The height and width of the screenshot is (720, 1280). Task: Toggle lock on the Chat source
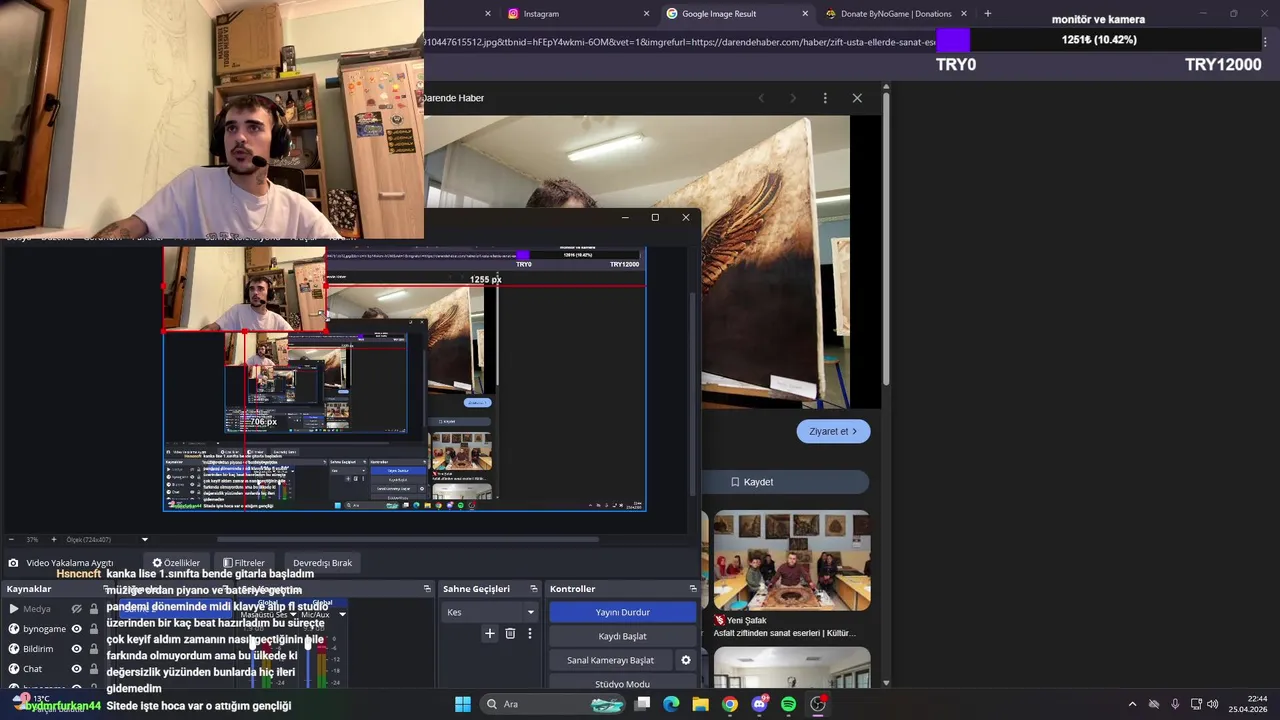(94, 669)
